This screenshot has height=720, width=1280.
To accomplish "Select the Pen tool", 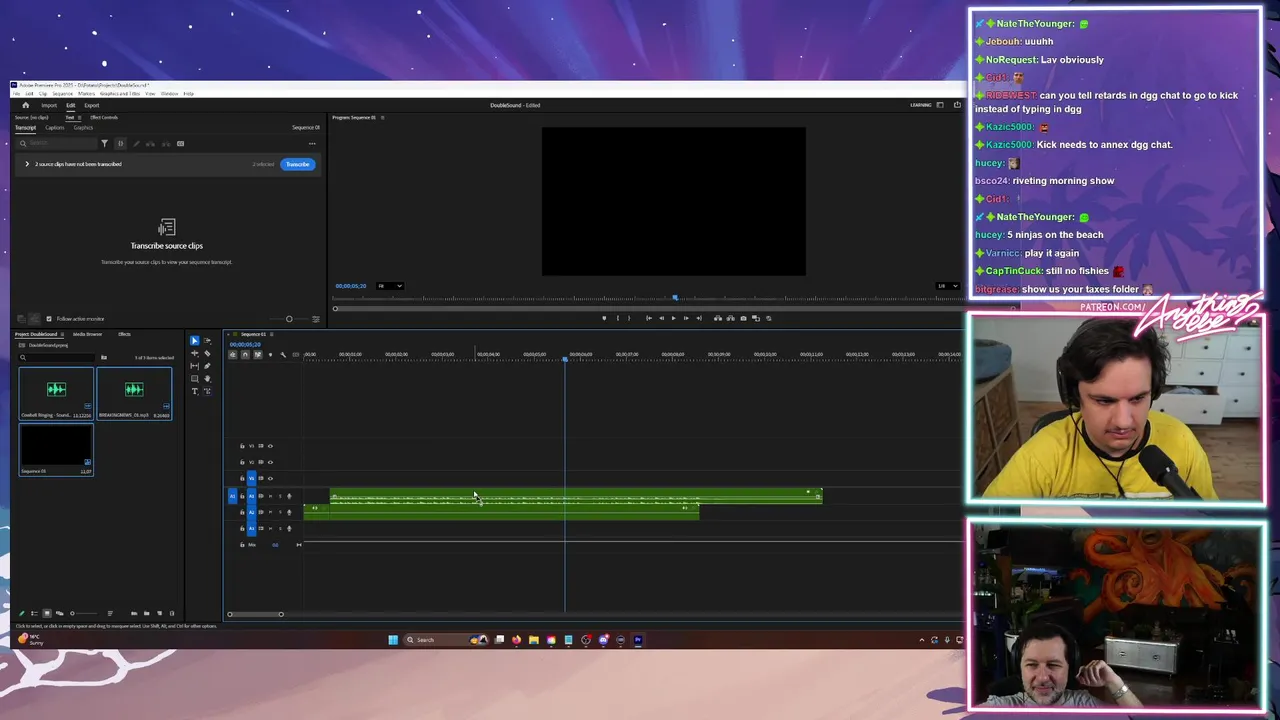I will 207,366.
